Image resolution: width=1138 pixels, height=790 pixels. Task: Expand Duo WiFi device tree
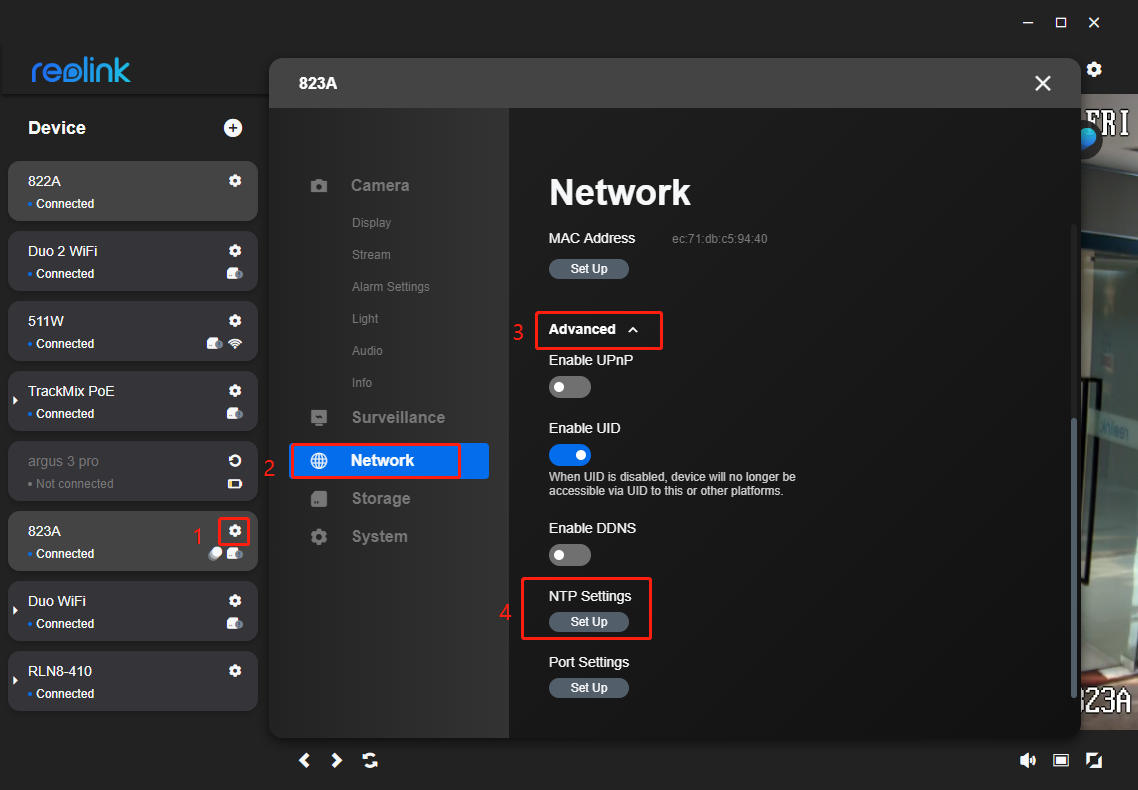15,611
